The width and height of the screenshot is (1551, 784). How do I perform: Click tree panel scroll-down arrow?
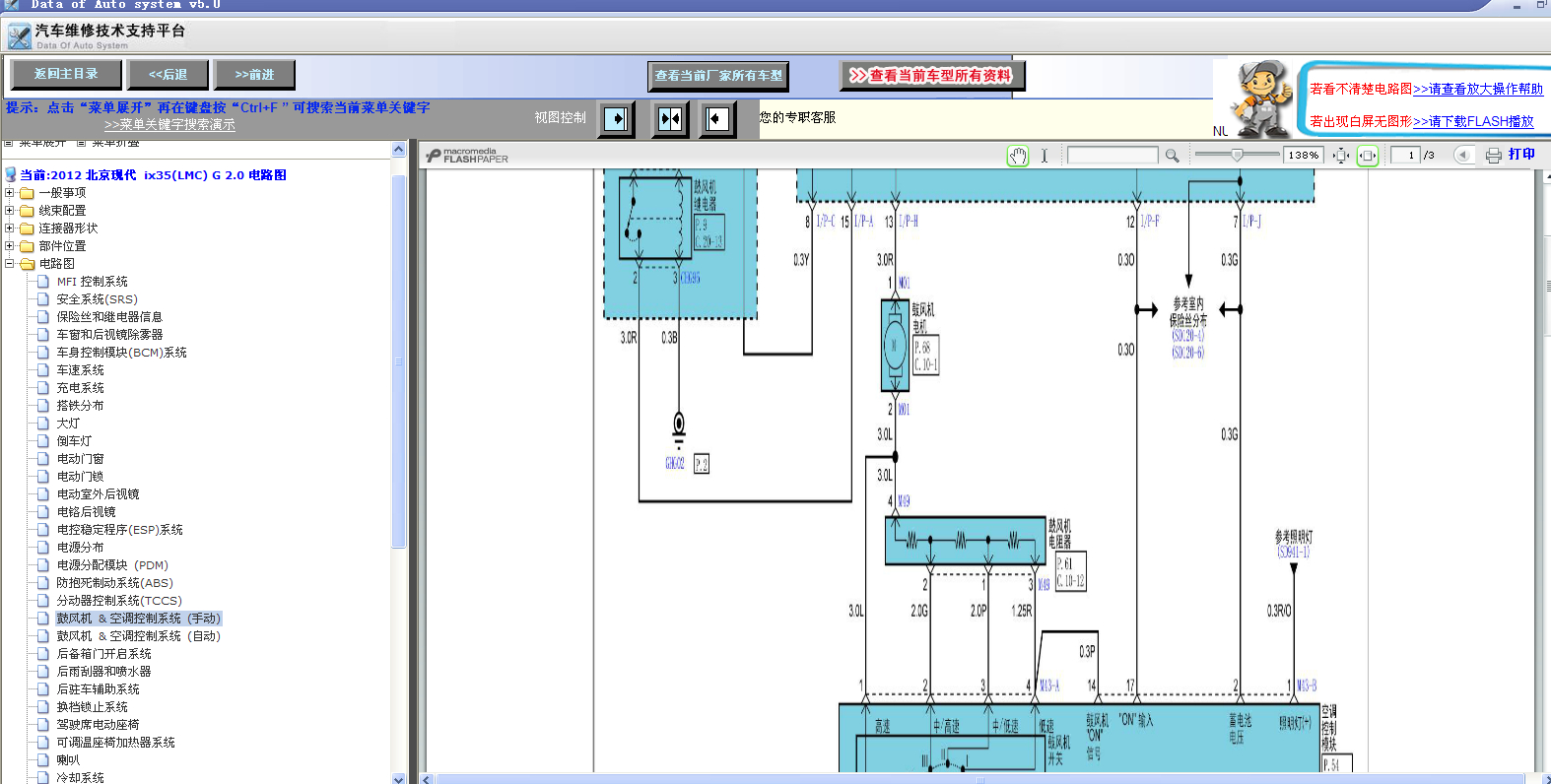pyautogui.click(x=399, y=778)
